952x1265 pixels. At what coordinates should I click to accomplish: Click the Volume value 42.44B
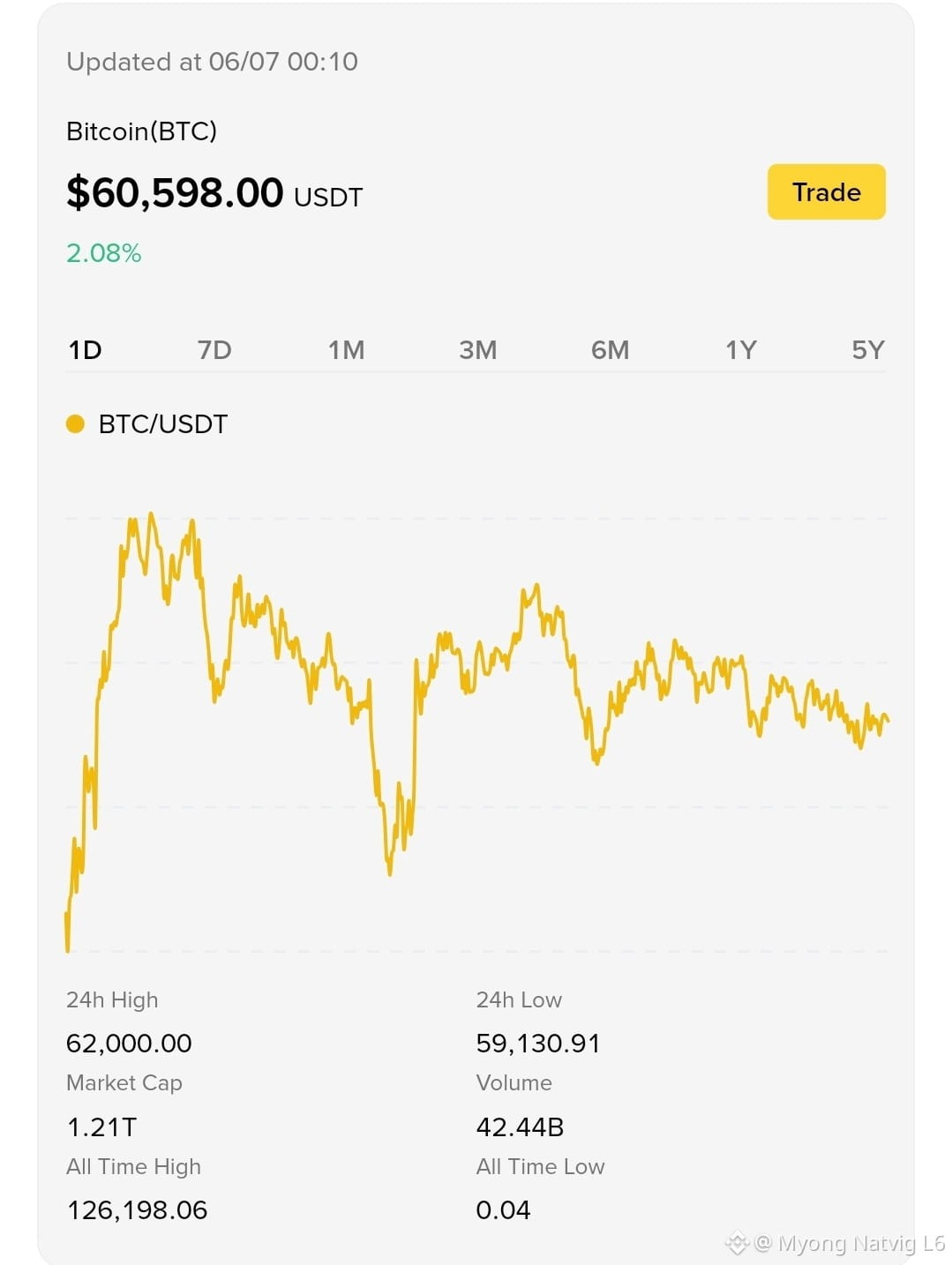coord(520,1127)
